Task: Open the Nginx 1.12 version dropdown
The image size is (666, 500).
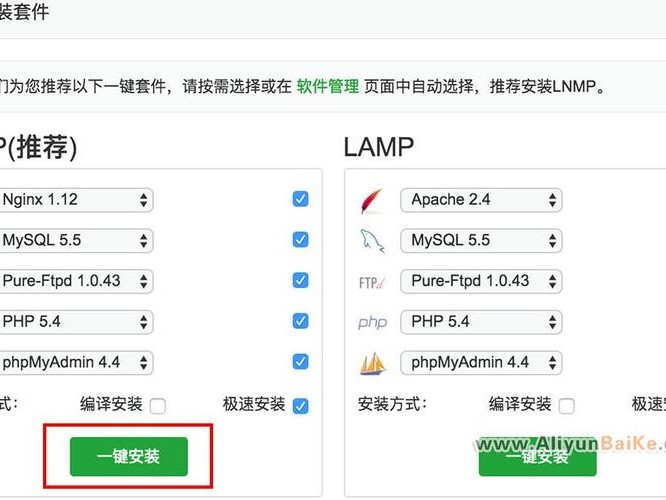Action: pyautogui.click(x=76, y=200)
